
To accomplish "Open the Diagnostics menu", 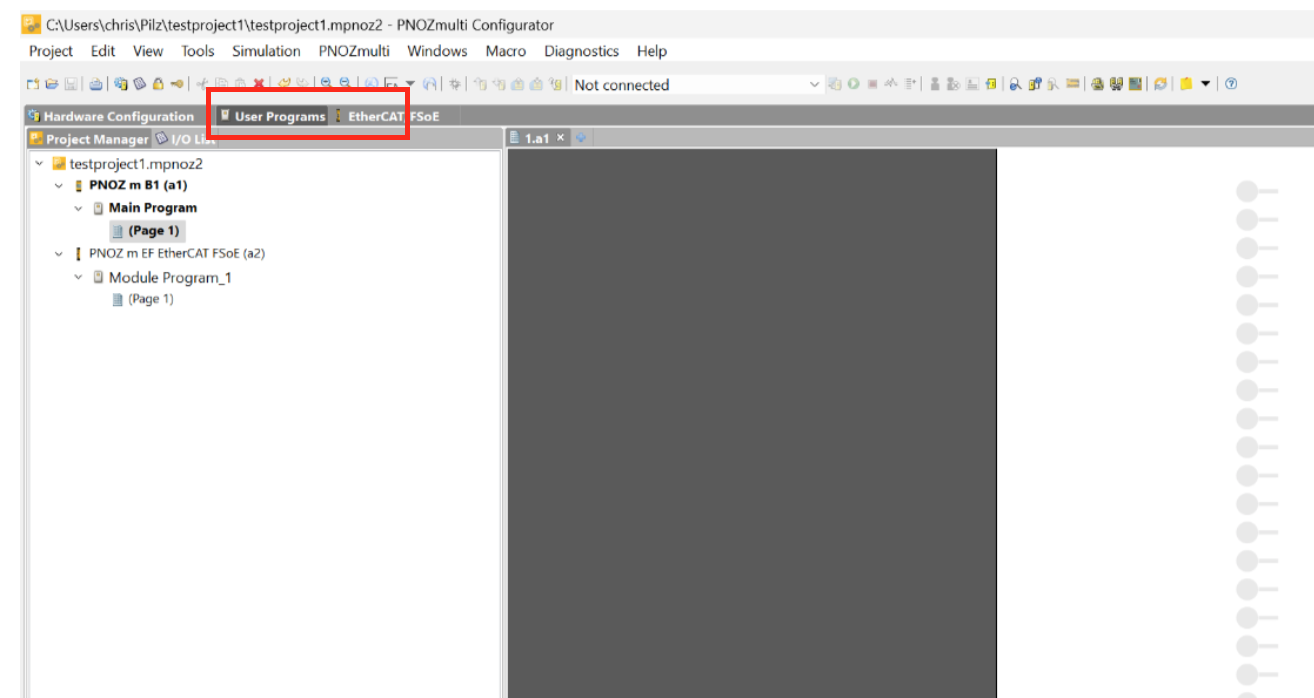I will (x=582, y=51).
